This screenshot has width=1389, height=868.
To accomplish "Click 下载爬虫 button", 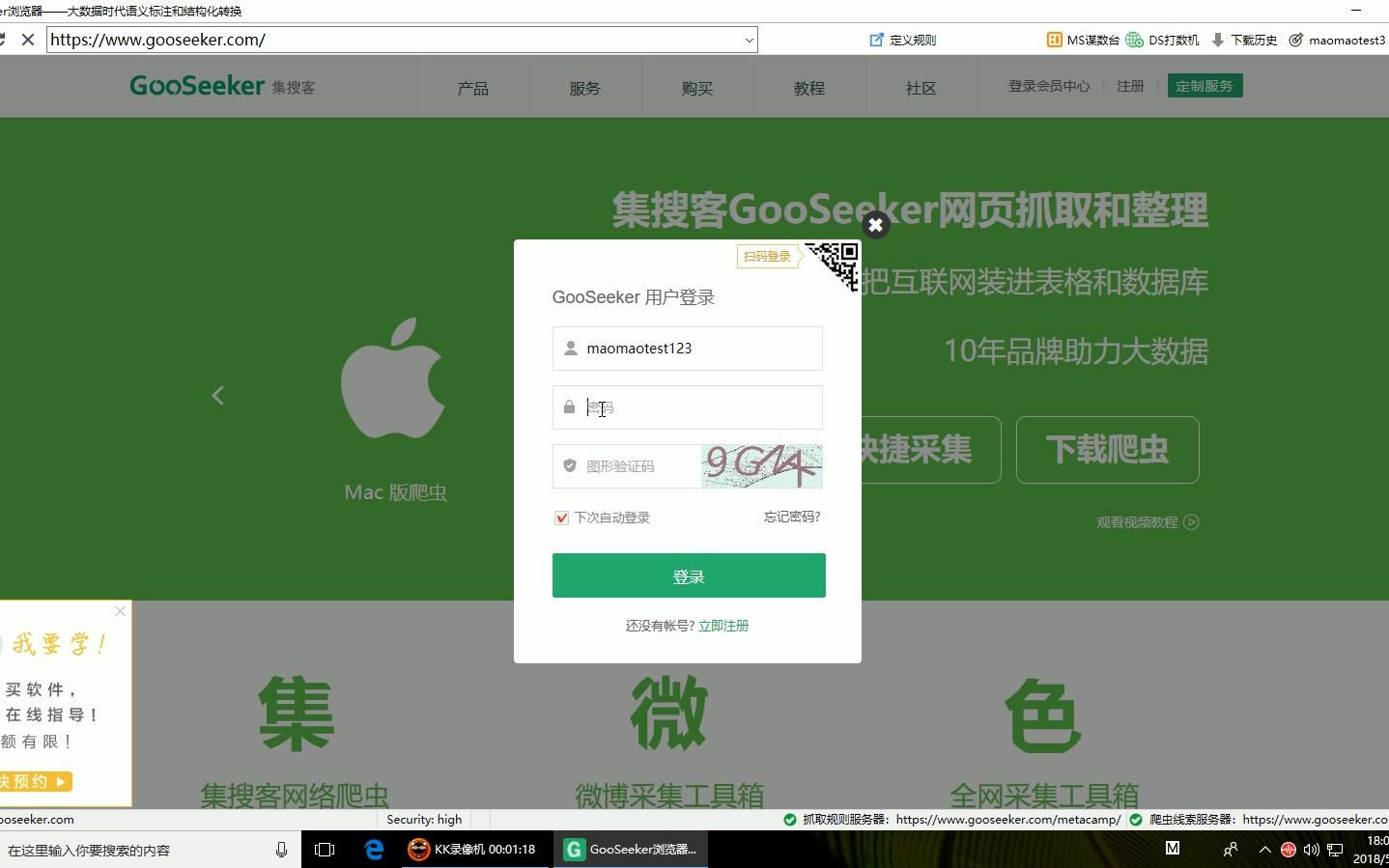I will 1108,450.
